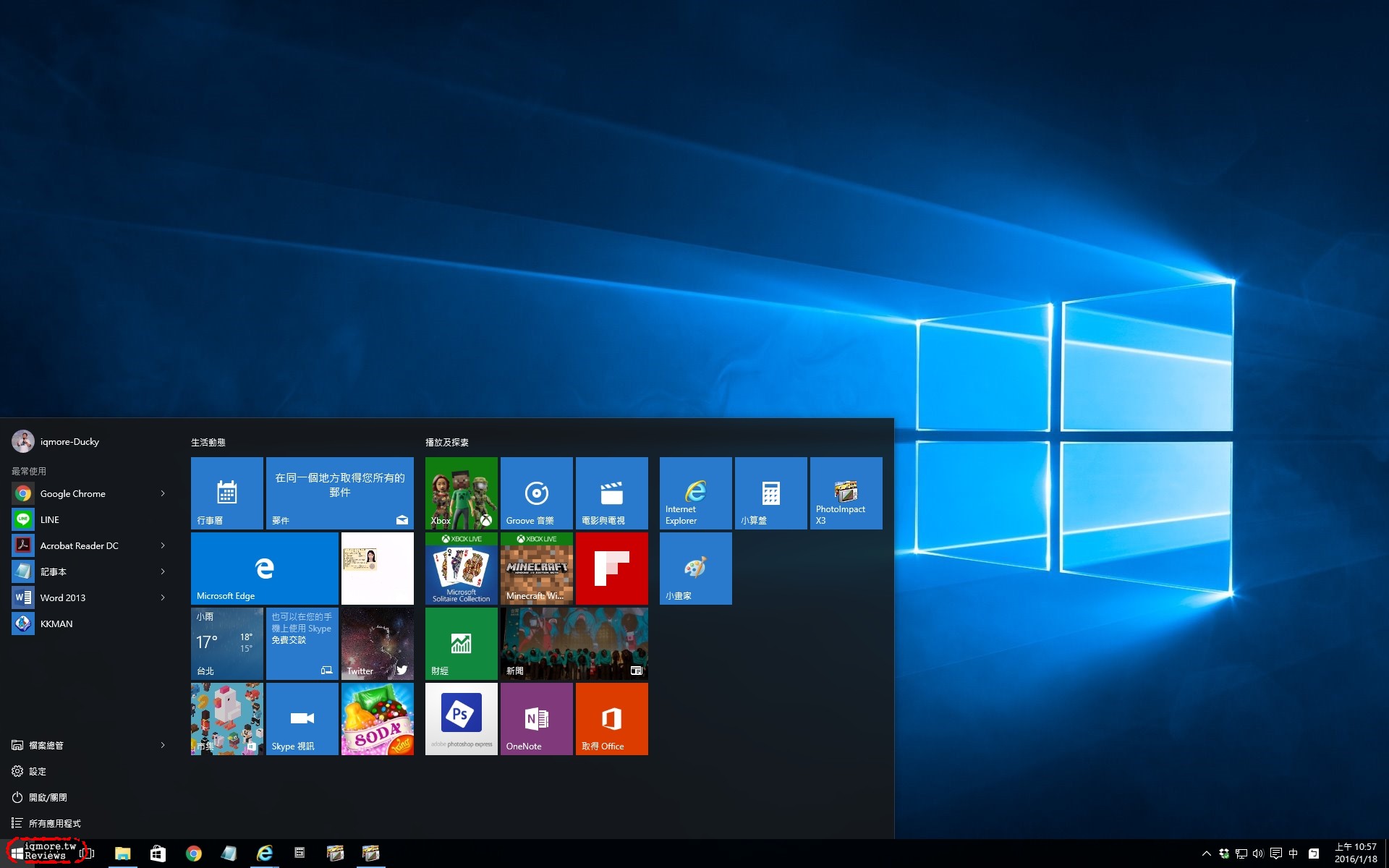The height and width of the screenshot is (868, 1389).
Task: Launch the Flipboard tile
Action: coord(611,568)
